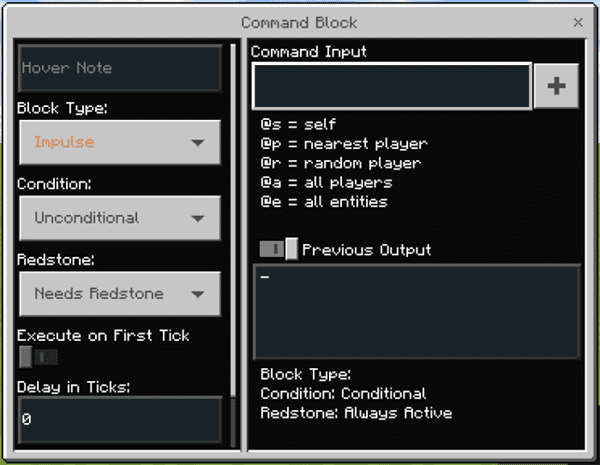
Task: Open the Condition Unconditional dropdown
Action: pyautogui.click(x=120, y=218)
